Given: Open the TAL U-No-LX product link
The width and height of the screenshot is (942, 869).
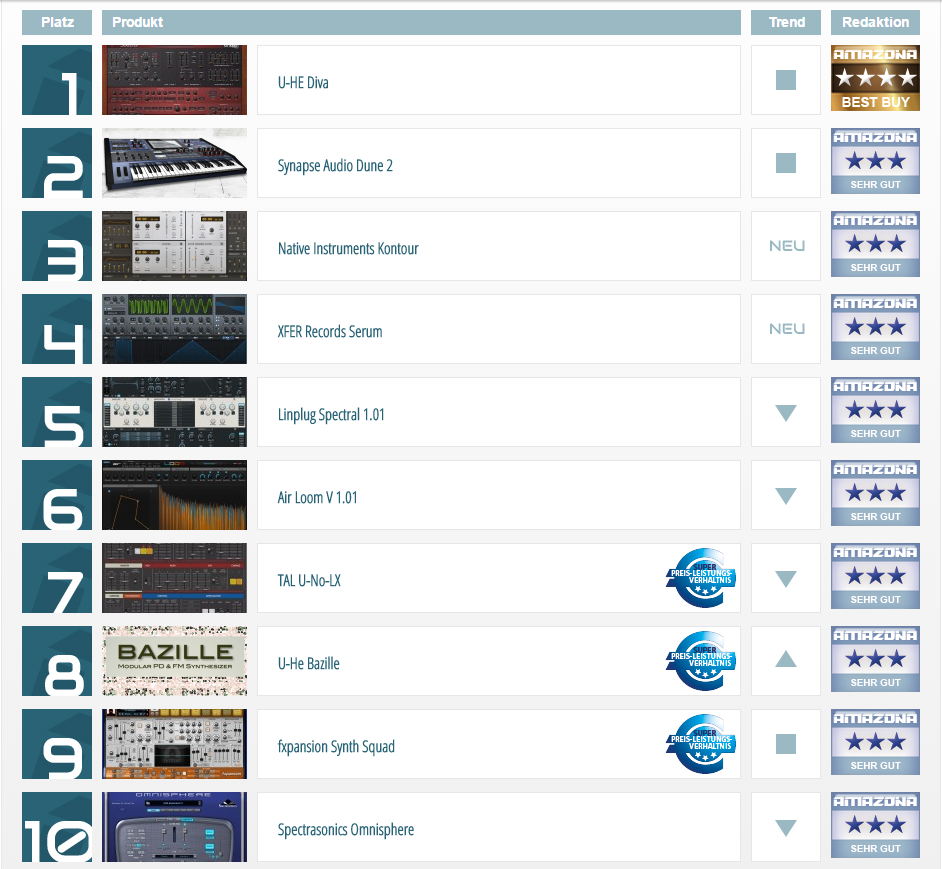Looking at the screenshot, I should [x=309, y=581].
